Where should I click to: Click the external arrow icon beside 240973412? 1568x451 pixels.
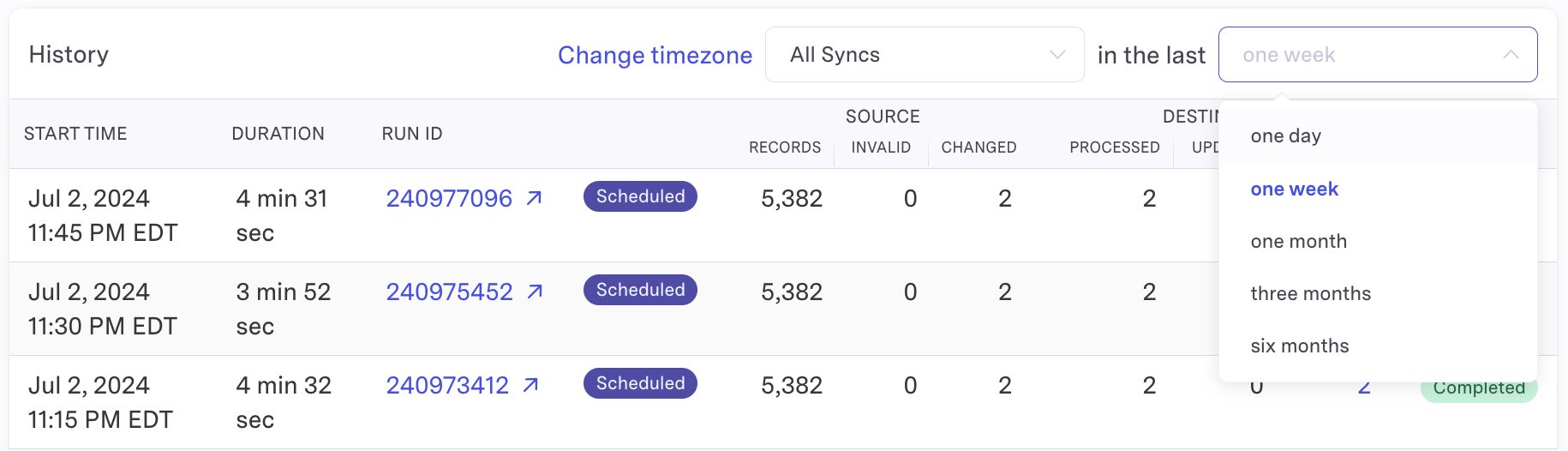(531, 385)
